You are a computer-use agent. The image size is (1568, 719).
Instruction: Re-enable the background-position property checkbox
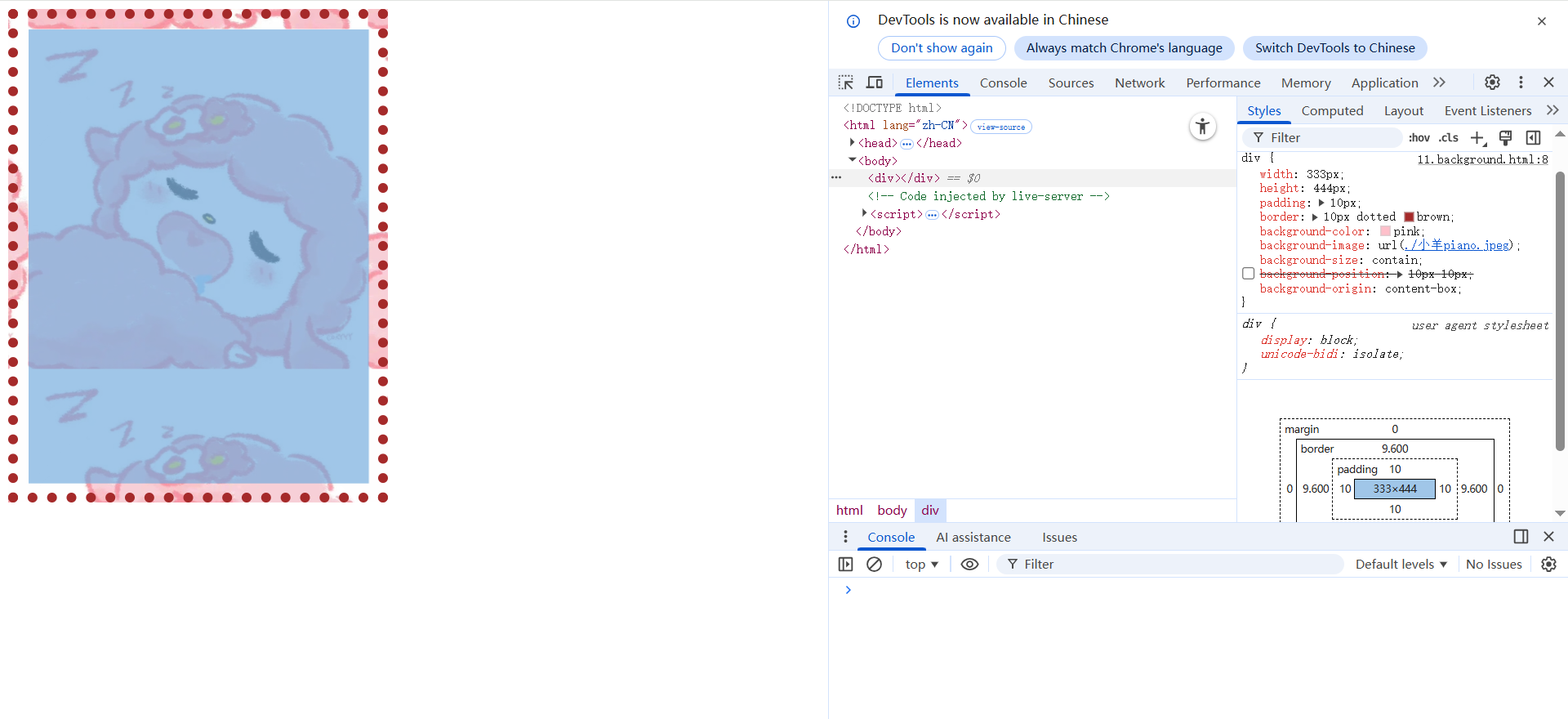(x=1248, y=274)
